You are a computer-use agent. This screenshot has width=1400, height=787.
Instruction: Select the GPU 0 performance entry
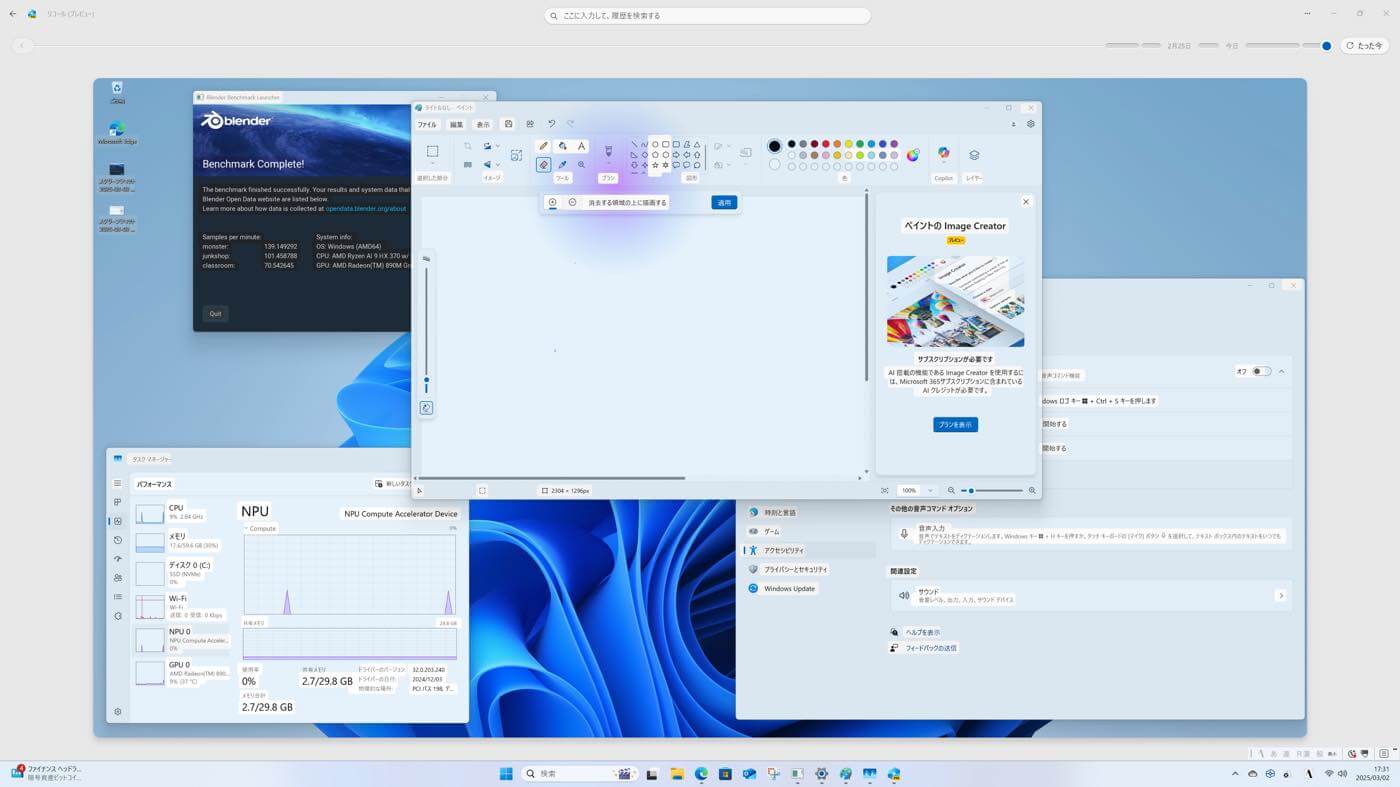click(182, 673)
